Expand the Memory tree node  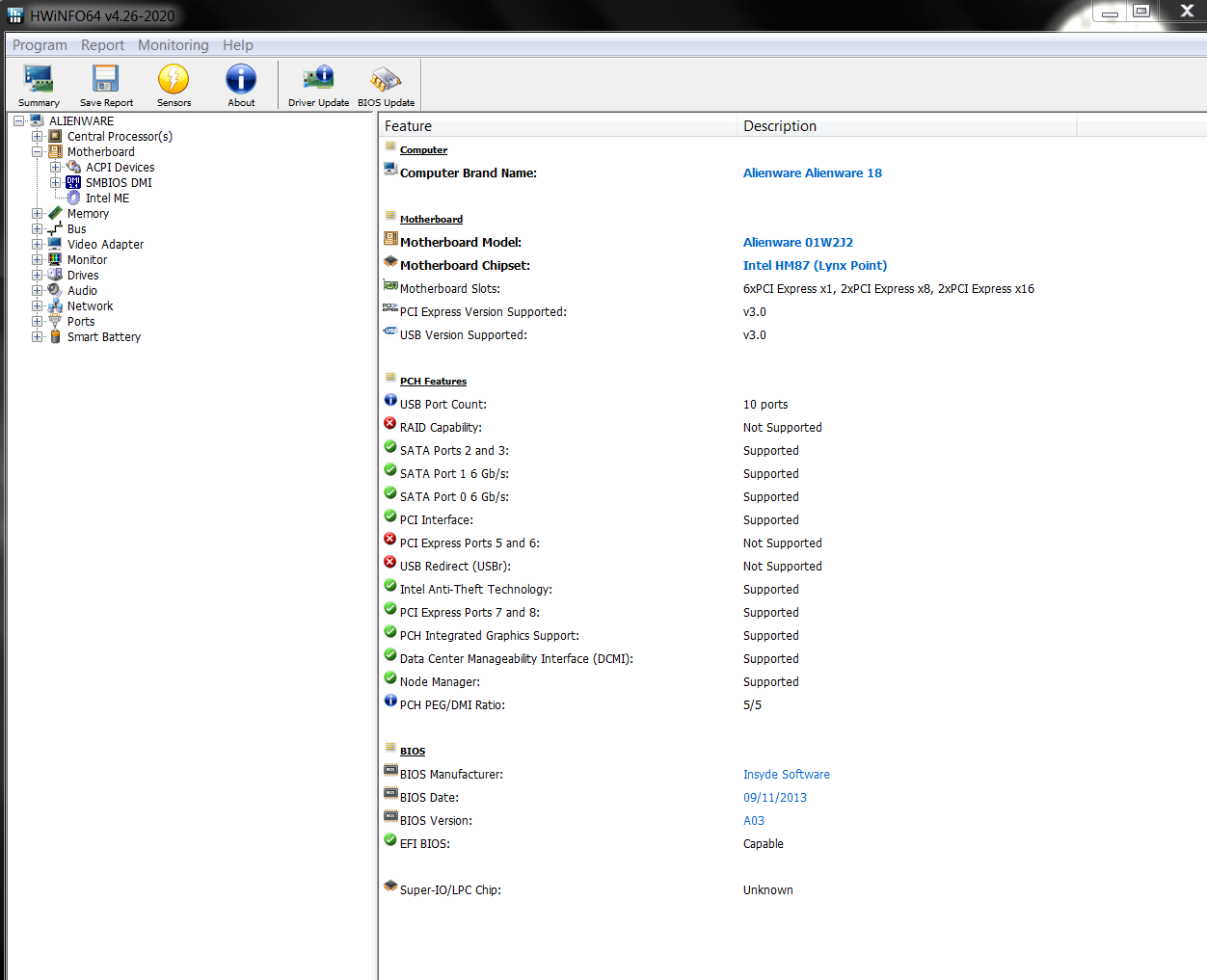pyautogui.click(x=37, y=213)
